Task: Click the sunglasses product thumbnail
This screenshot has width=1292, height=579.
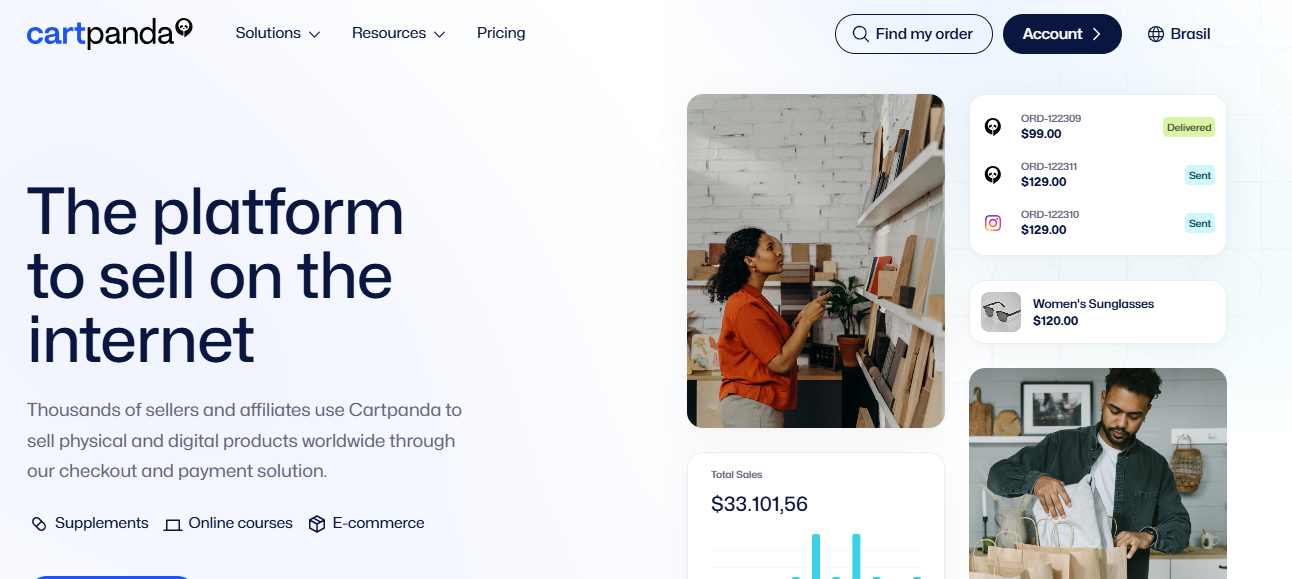Action: (x=1001, y=312)
